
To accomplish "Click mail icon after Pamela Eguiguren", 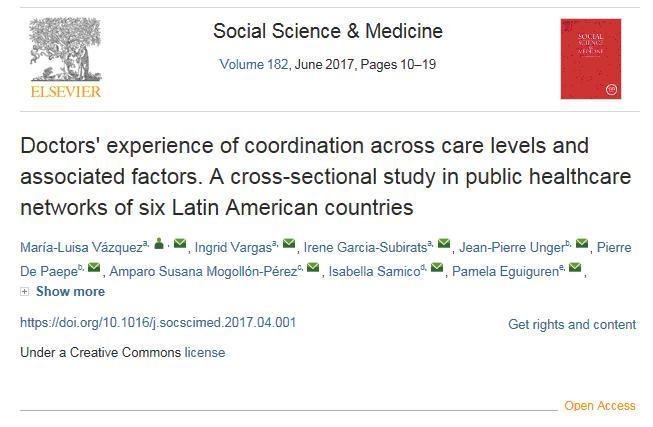I will 575,267.
